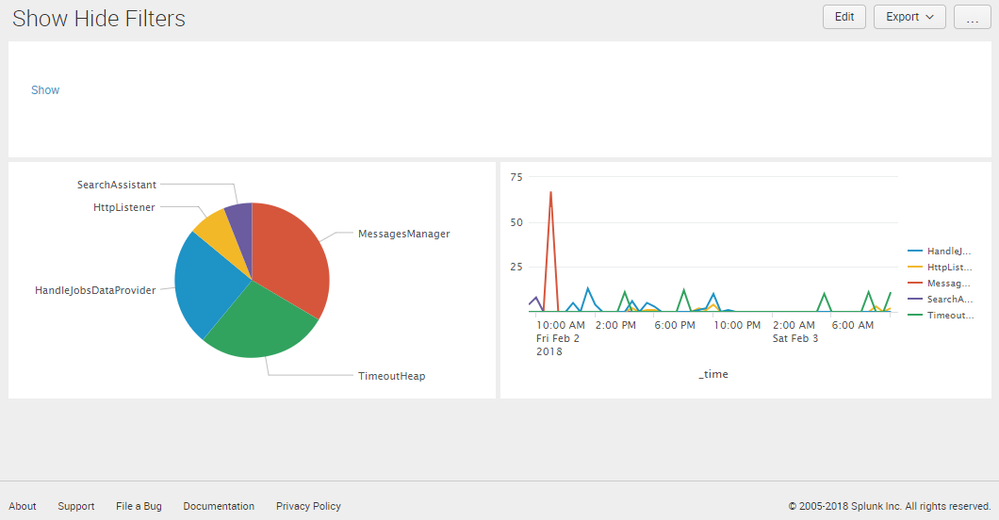This screenshot has width=999, height=520.
Task: Click the Edit dashboard button
Action: pos(844,17)
